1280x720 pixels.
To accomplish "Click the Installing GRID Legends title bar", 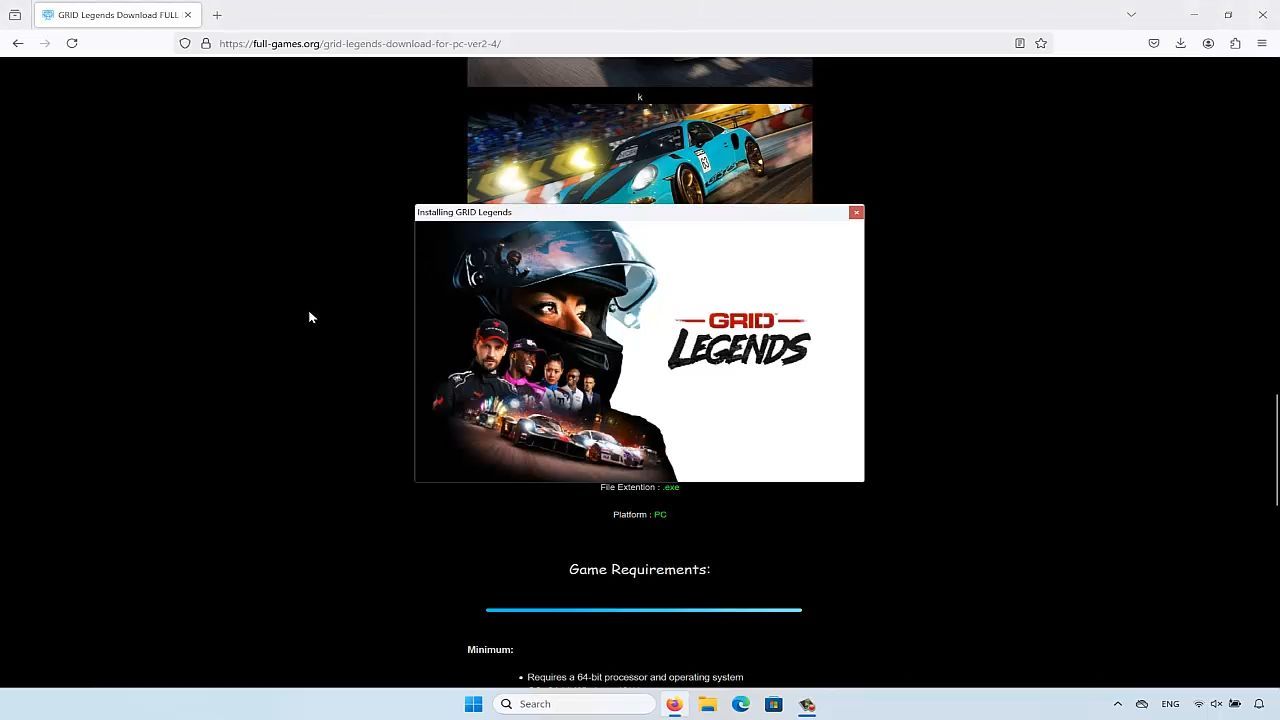I will point(632,212).
